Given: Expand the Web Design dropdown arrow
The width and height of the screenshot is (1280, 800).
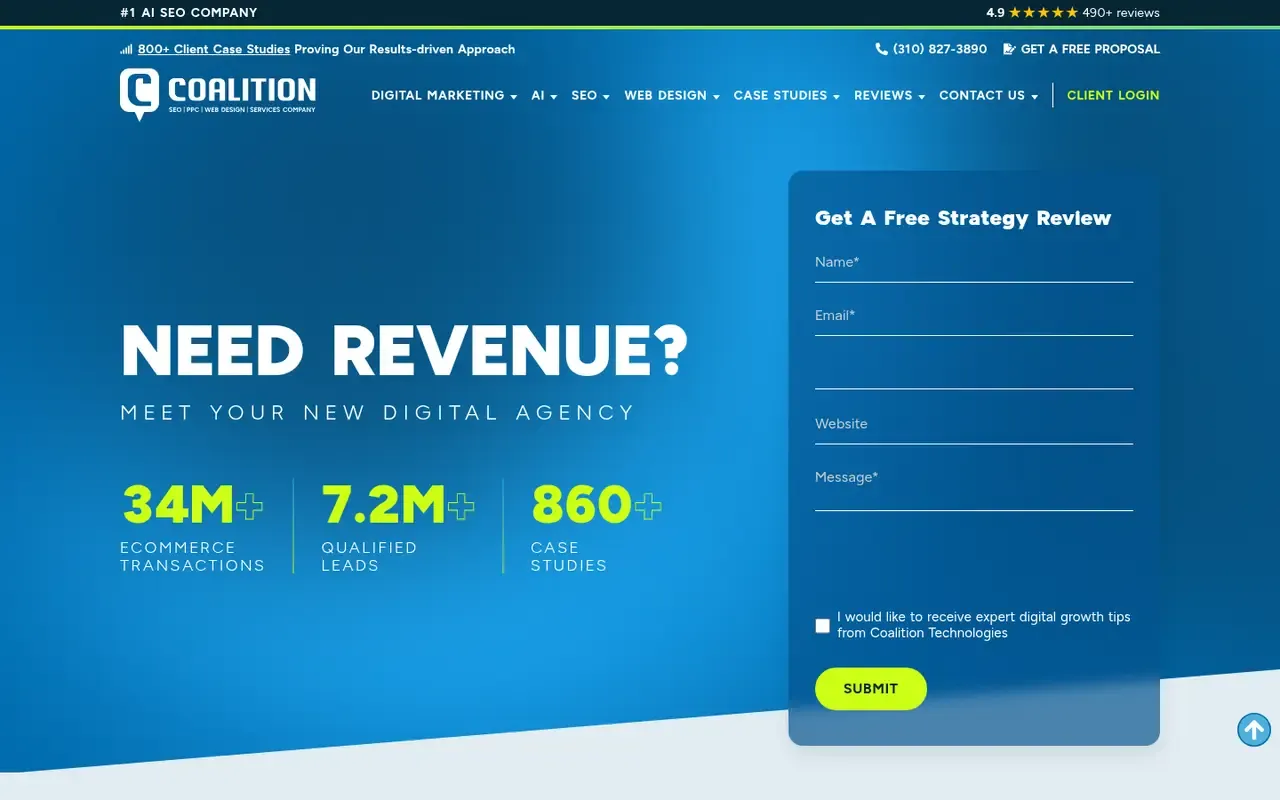Looking at the screenshot, I should click(x=716, y=97).
